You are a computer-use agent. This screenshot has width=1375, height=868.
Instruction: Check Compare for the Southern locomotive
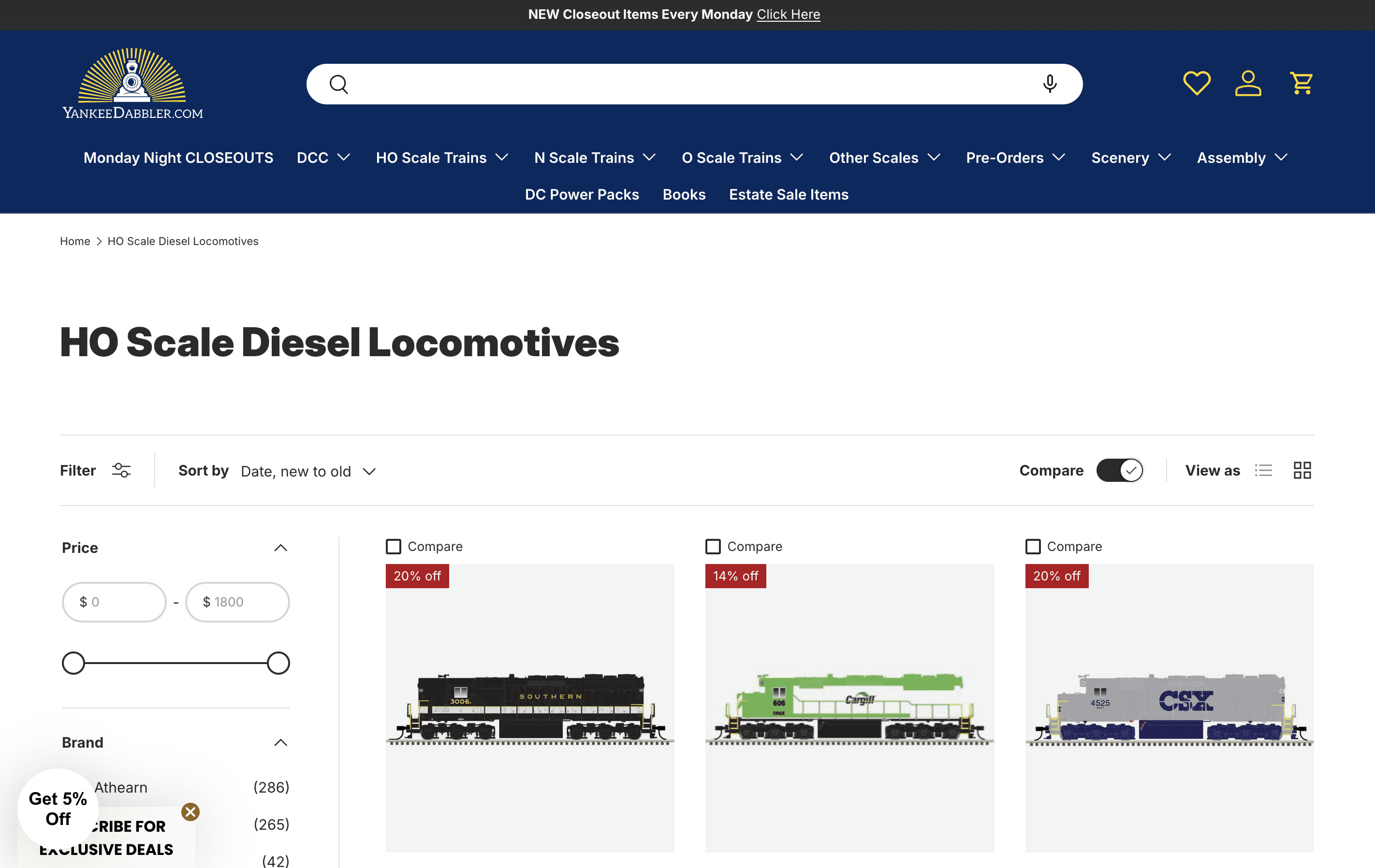pyautogui.click(x=394, y=546)
